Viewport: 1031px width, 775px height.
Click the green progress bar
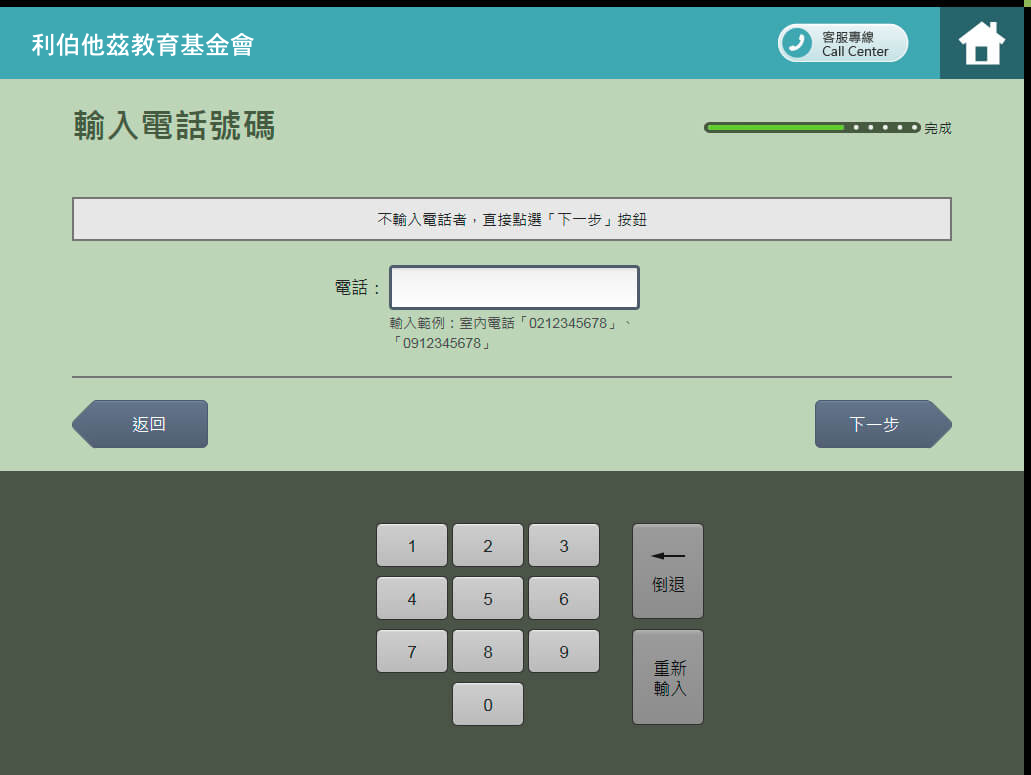click(811, 128)
